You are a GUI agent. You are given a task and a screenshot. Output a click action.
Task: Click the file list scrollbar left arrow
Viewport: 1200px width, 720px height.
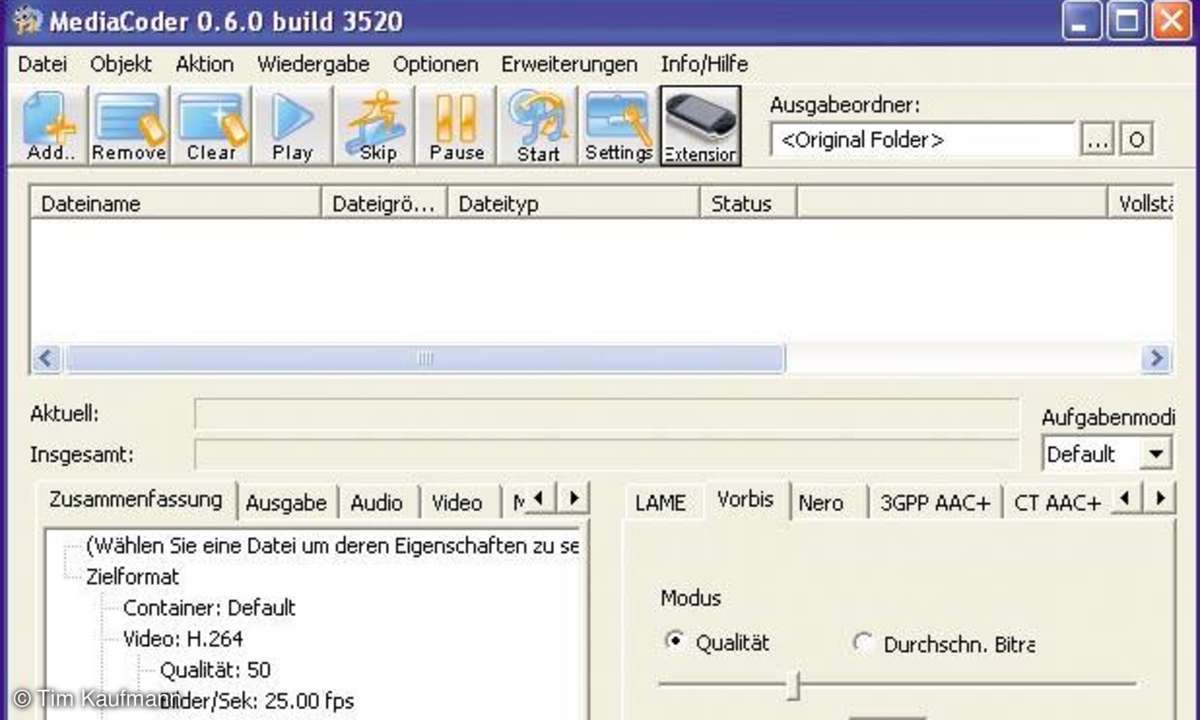[48, 358]
